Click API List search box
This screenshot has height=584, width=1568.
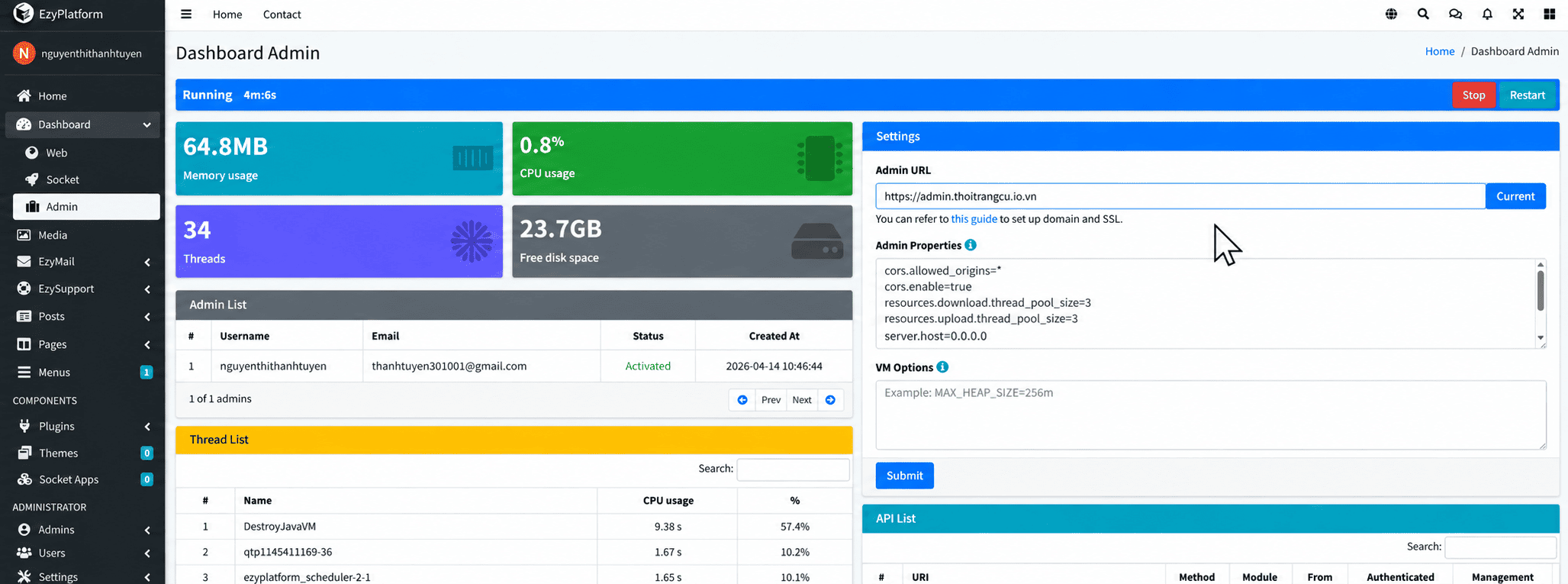1500,547
